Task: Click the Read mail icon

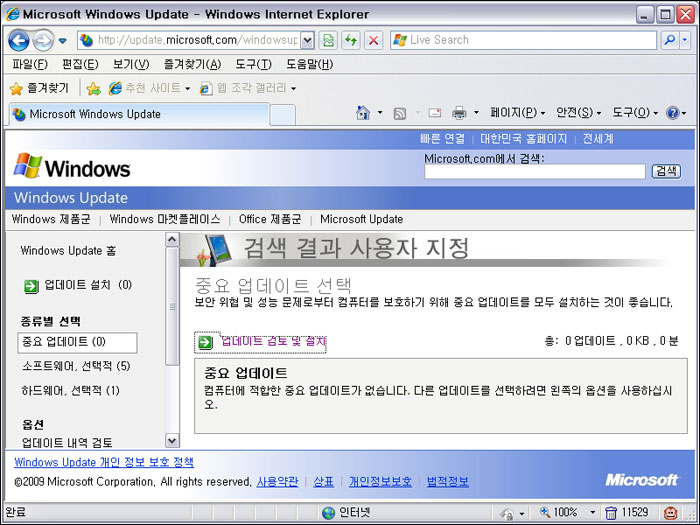Action: coord(434,112)
